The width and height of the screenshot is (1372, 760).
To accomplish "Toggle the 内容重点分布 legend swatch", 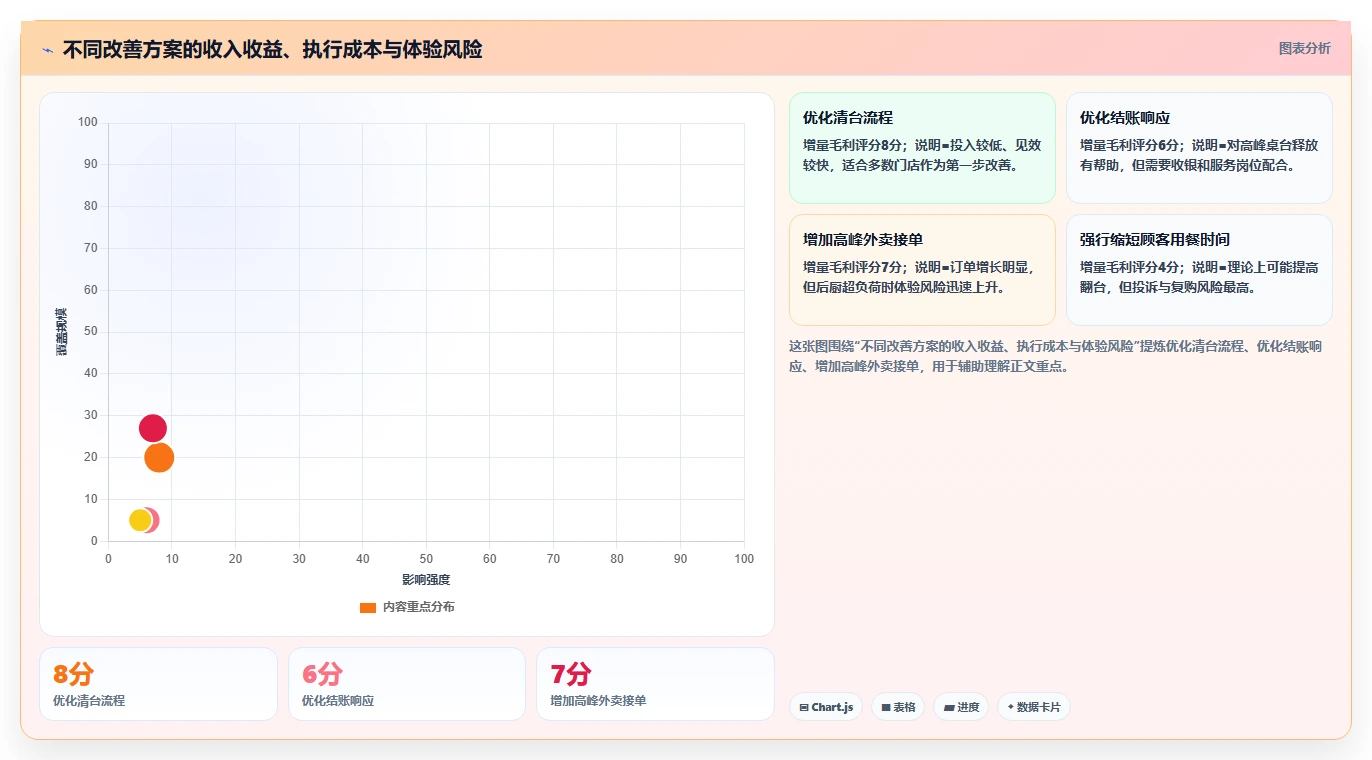I will pyautogui.click(x=368, y=607).
